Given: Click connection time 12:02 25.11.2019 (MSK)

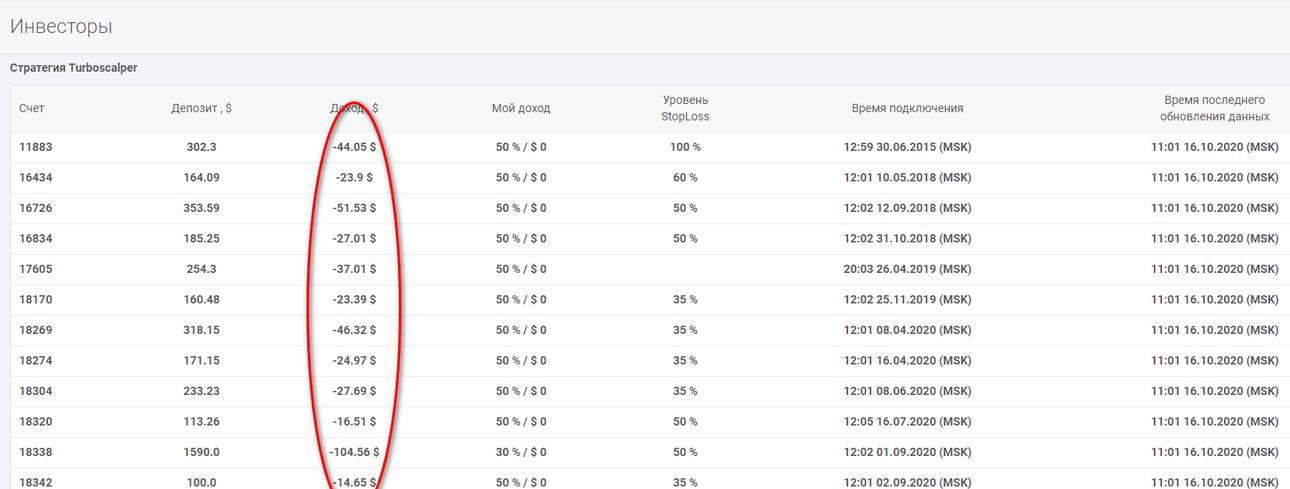Looking at the screenshot, I should (x=907, y=299).
